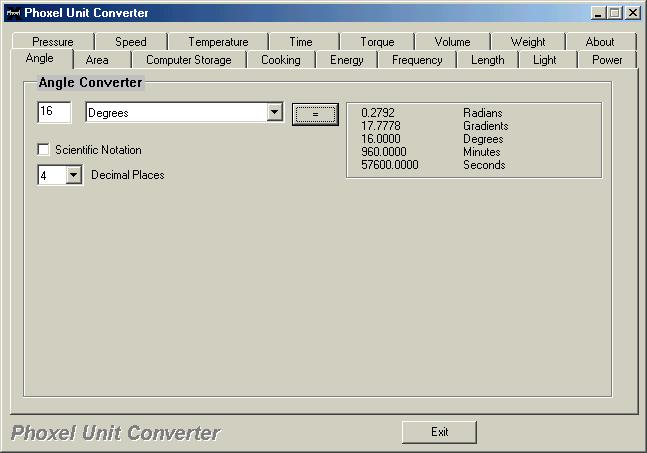Switch to the Weight tab
This screenshot has height=453, width=647.
pos(528,42)
